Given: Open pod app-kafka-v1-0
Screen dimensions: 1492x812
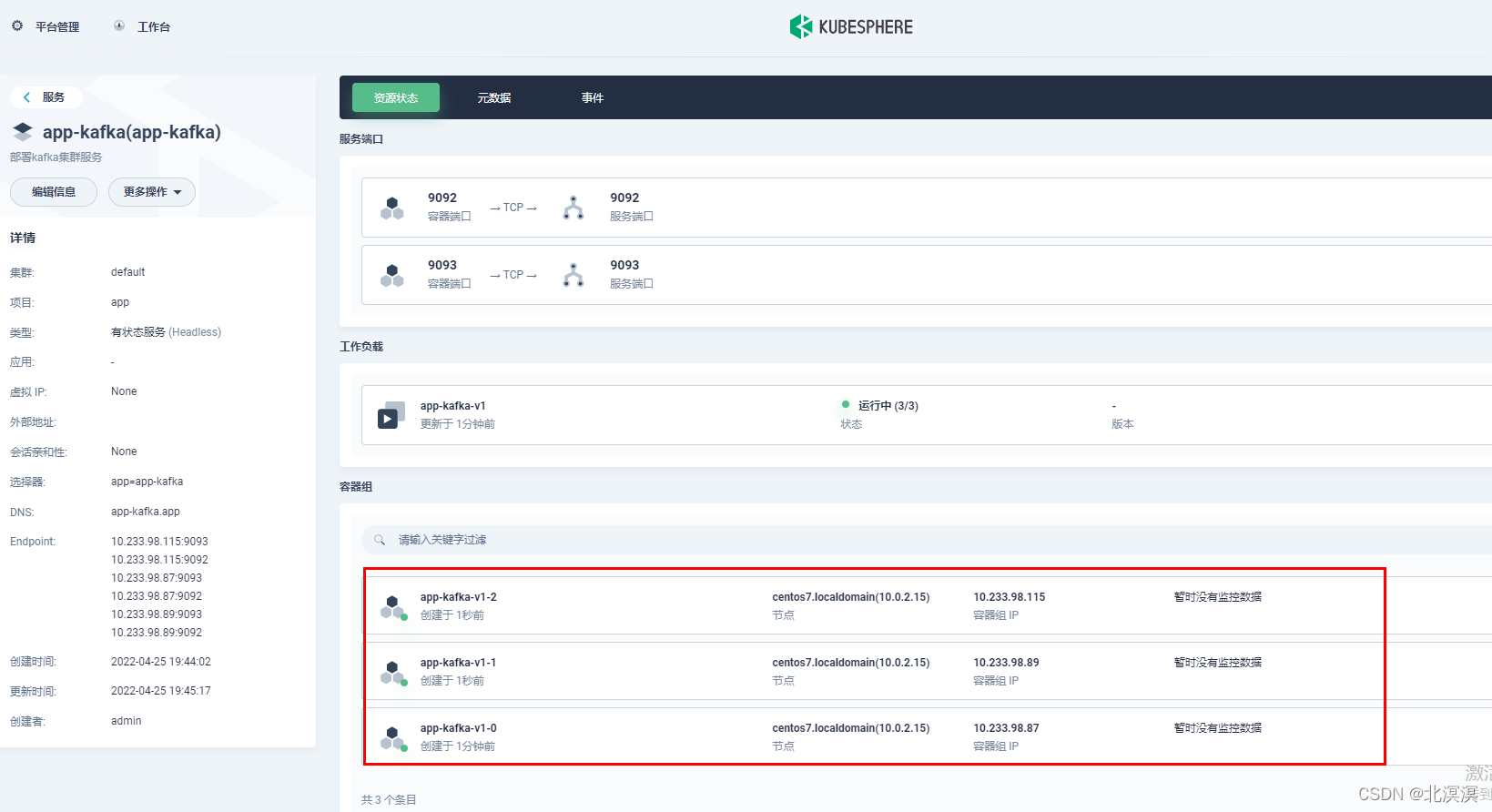Looking at the screenshot, I should pos(459,728).
